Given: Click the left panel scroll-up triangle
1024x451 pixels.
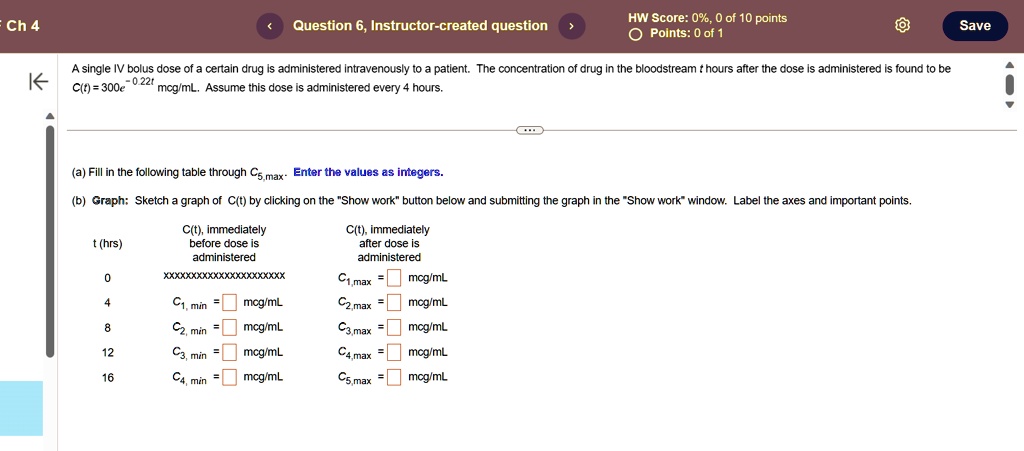Looking at the screenshot, I should point(50,116).
